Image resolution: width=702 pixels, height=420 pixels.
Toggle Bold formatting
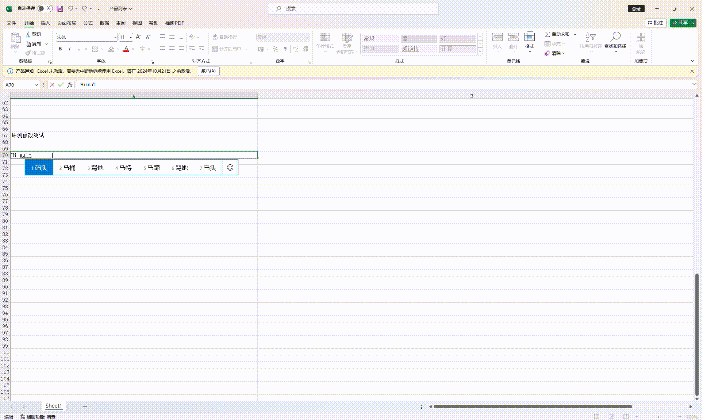point(61,49)
